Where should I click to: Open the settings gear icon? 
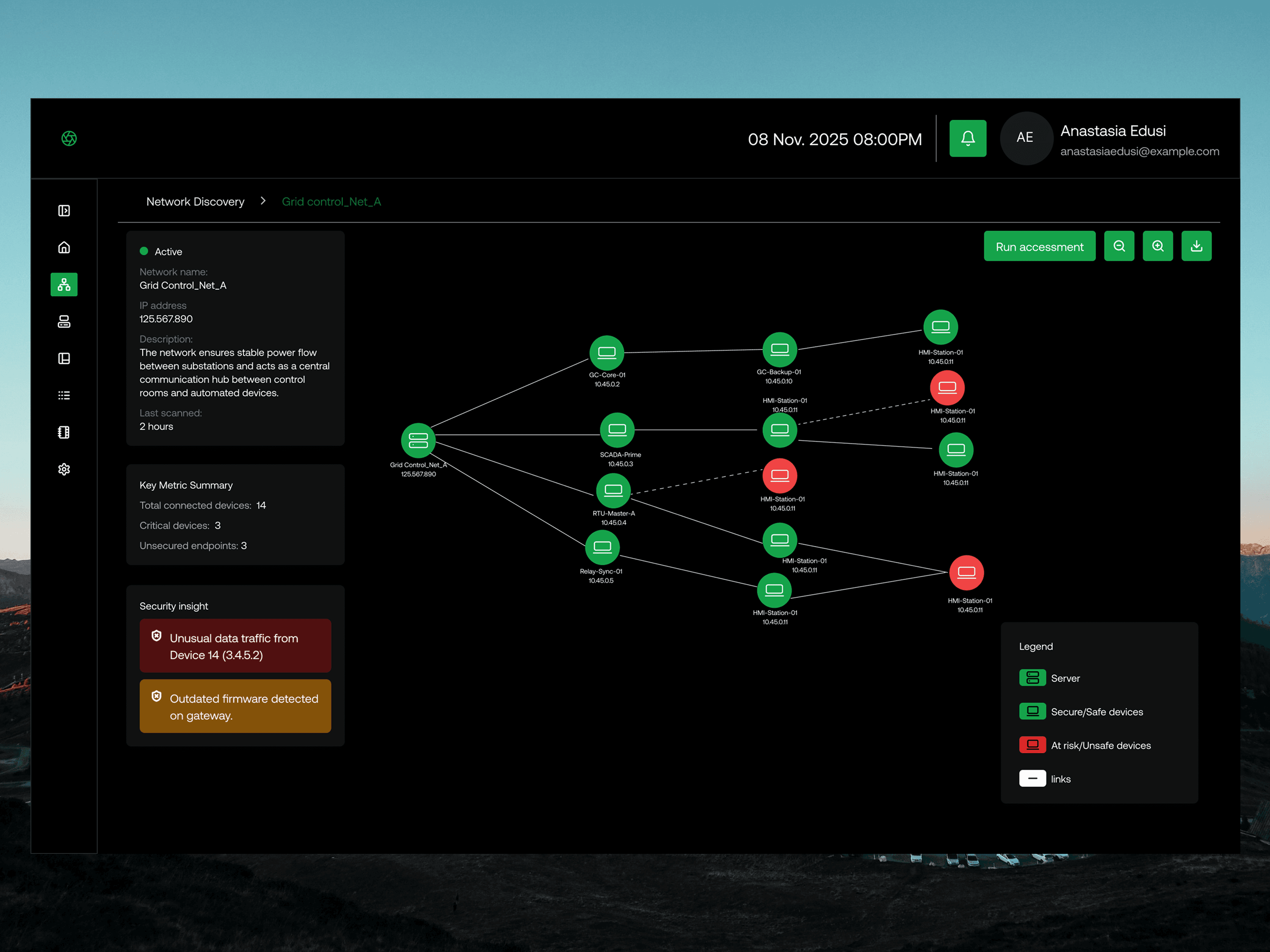click(64, 469)
